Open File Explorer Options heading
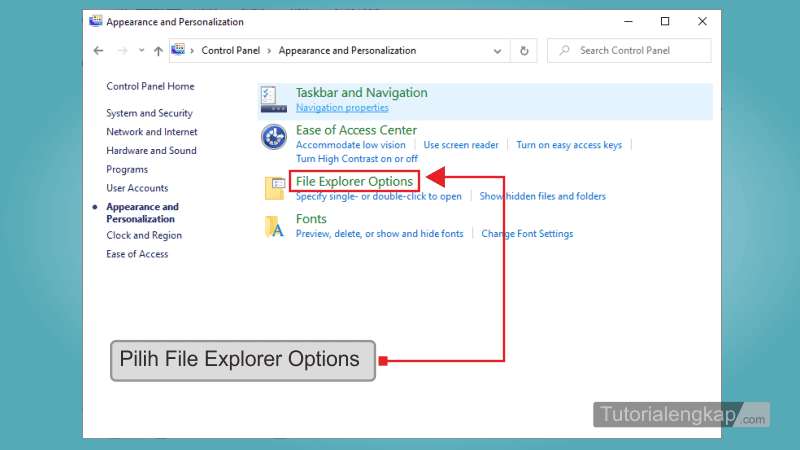 pos(354,181)
